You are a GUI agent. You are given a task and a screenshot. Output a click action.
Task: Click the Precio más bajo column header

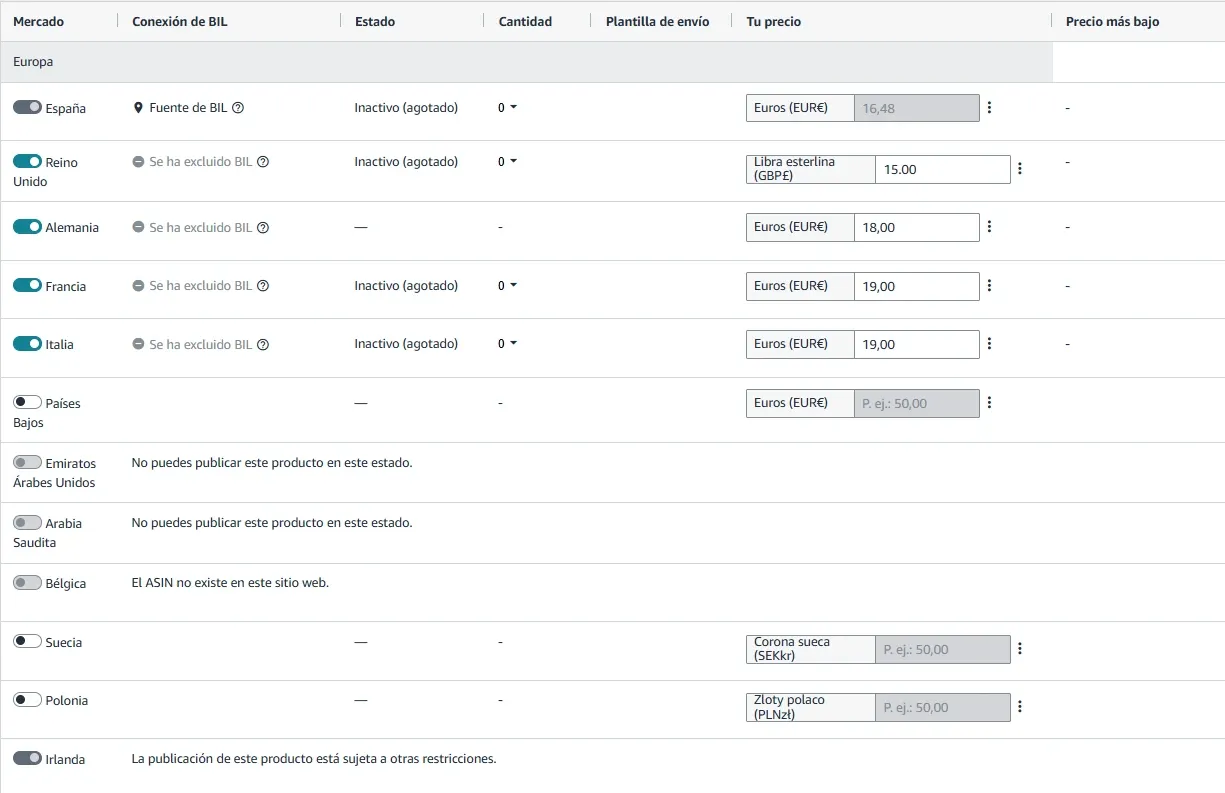point(1113,22)
